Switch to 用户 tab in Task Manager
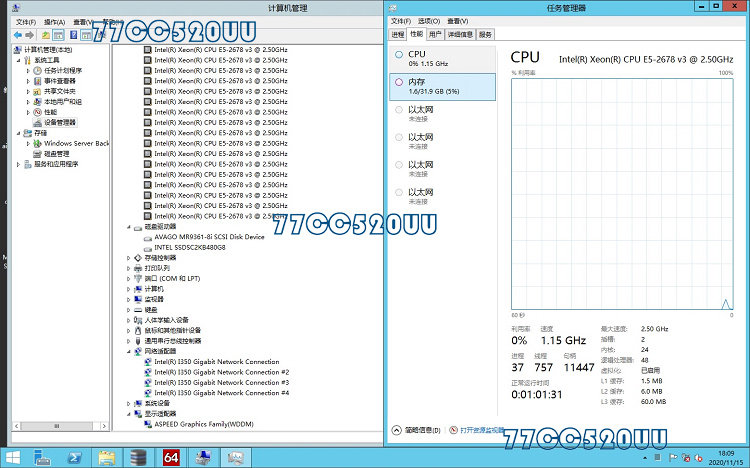This screenshot has width=750, height=468. (x=435, y=34)
